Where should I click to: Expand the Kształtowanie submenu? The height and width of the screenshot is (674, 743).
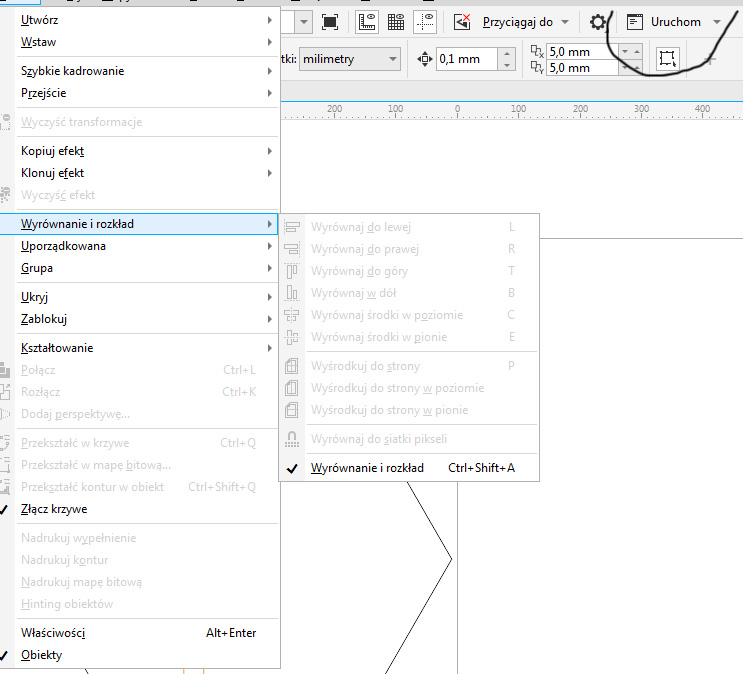click(57, 348)
